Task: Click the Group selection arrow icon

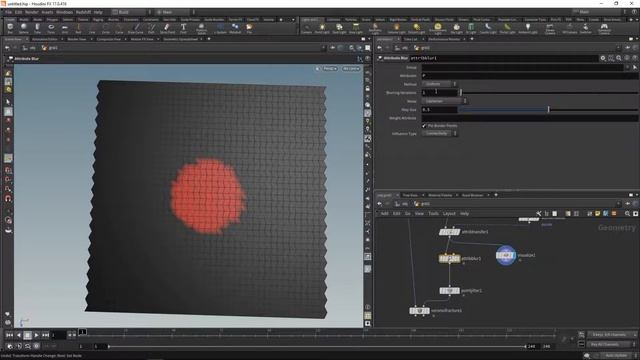Action: pyautogui.click(x=635, y=67)
